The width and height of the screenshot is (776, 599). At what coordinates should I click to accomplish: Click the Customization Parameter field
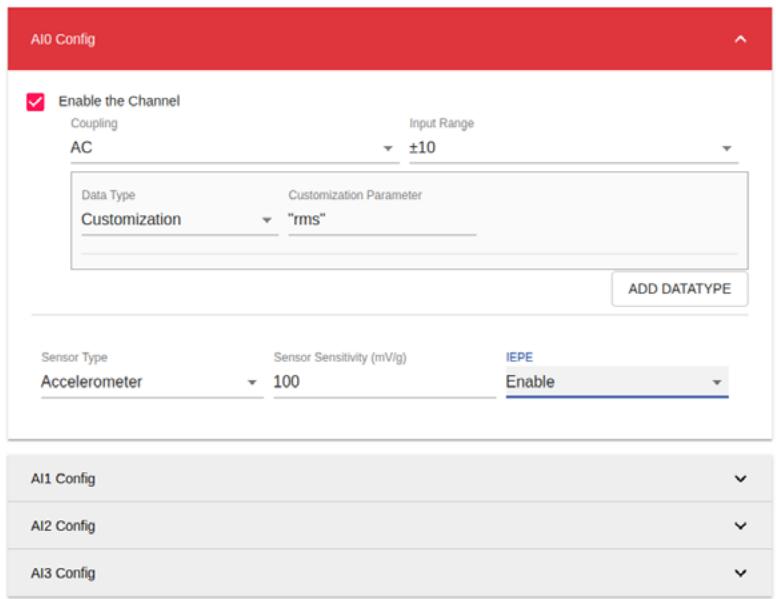tap(382, 220)
